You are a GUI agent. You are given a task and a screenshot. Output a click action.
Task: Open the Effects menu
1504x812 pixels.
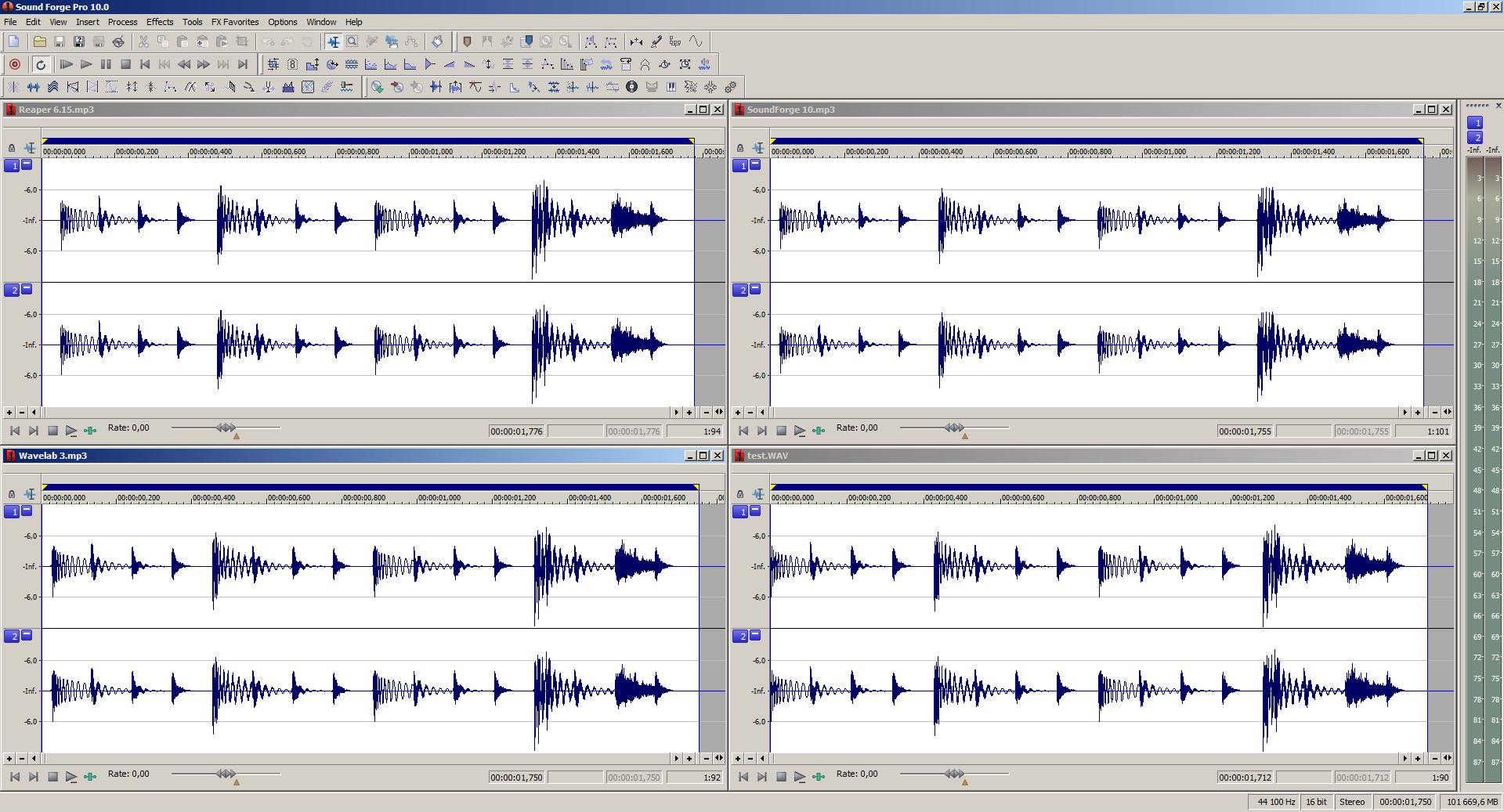pyautogui.click(x=159, y=22)
